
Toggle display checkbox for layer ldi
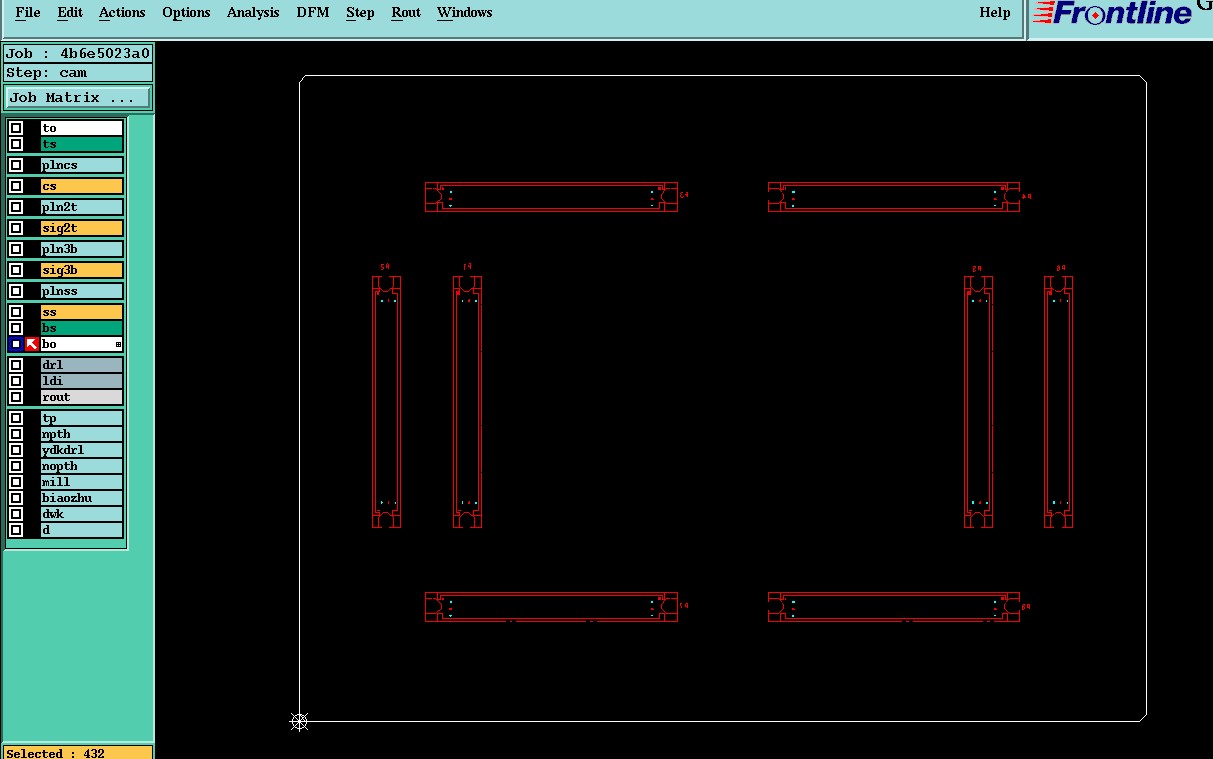coord(16,381)
